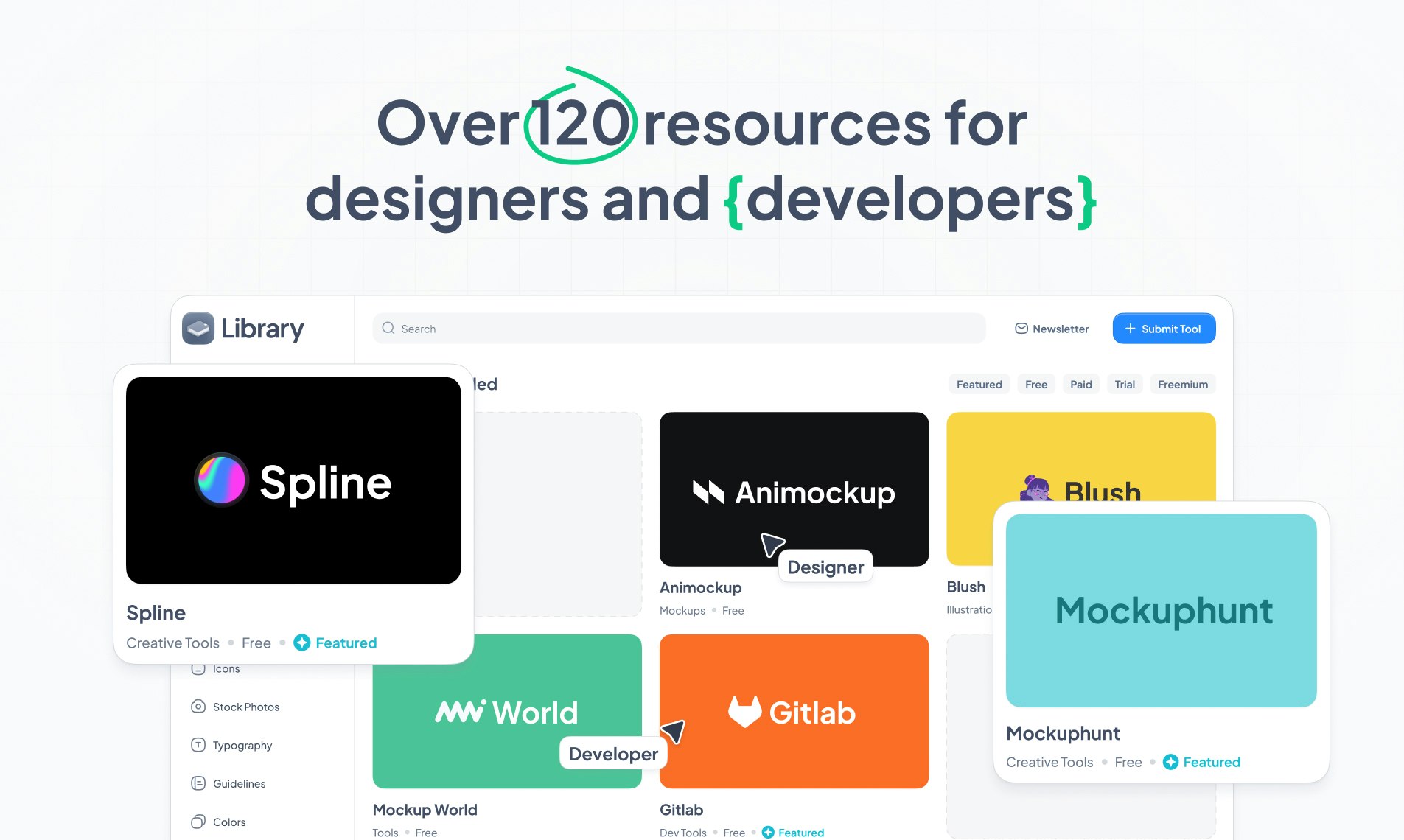The width and height of the screenshot is (1404, 840).
Task: Click the Gitlab fox logo
Action: tap(745, 712)
